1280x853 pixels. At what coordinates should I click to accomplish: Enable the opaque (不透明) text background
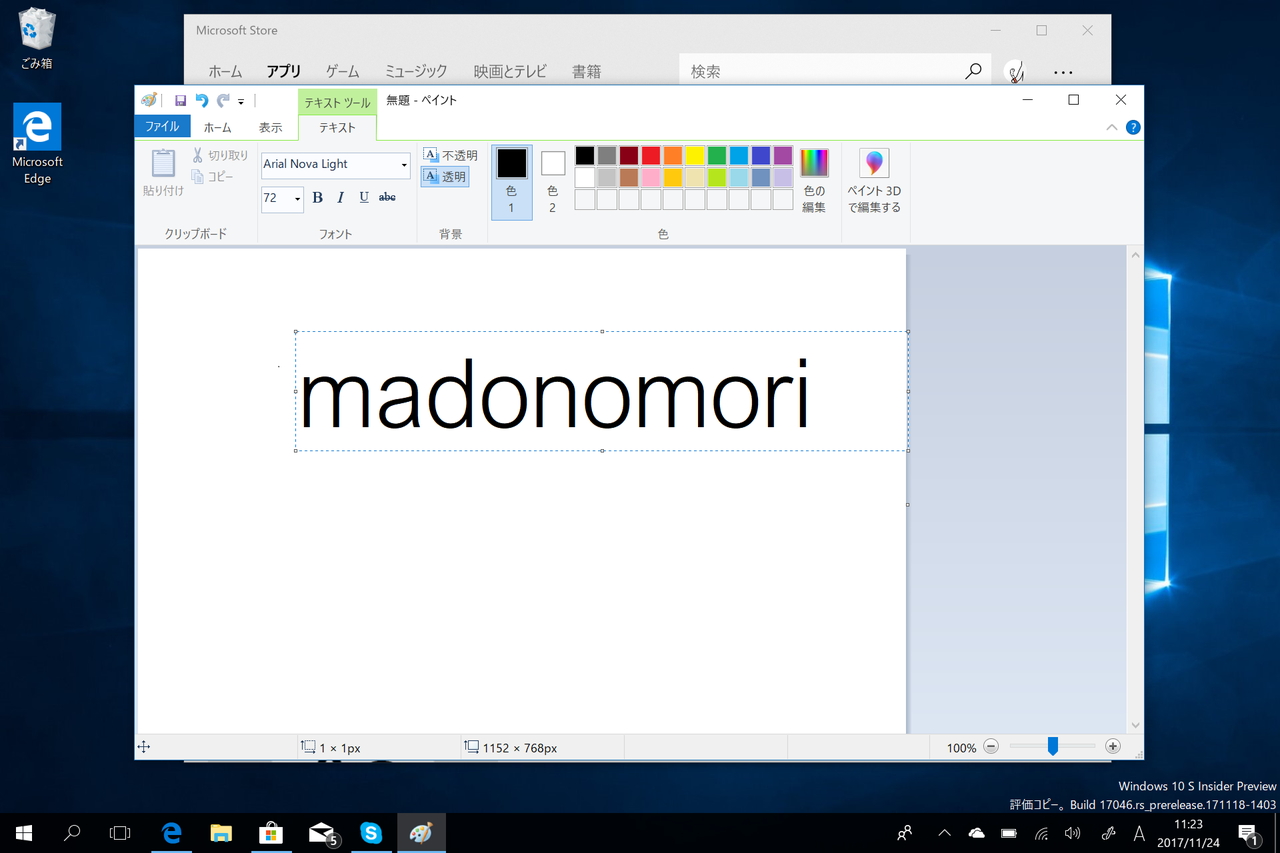click(450, 155)
